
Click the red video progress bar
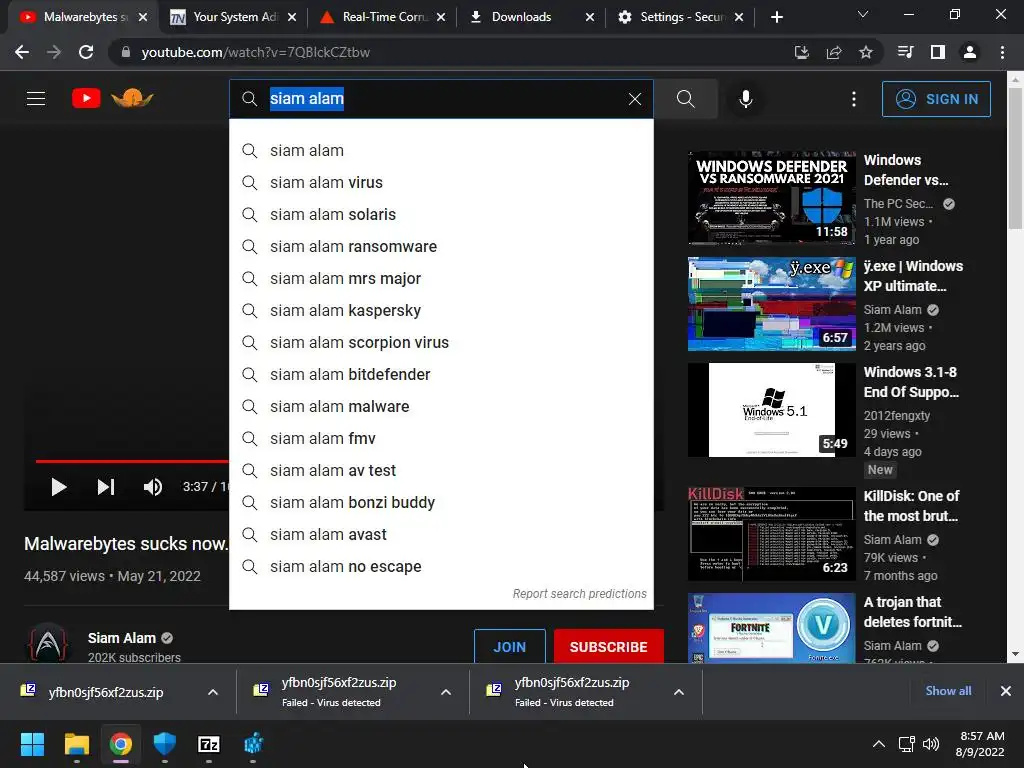click(132, 461)
